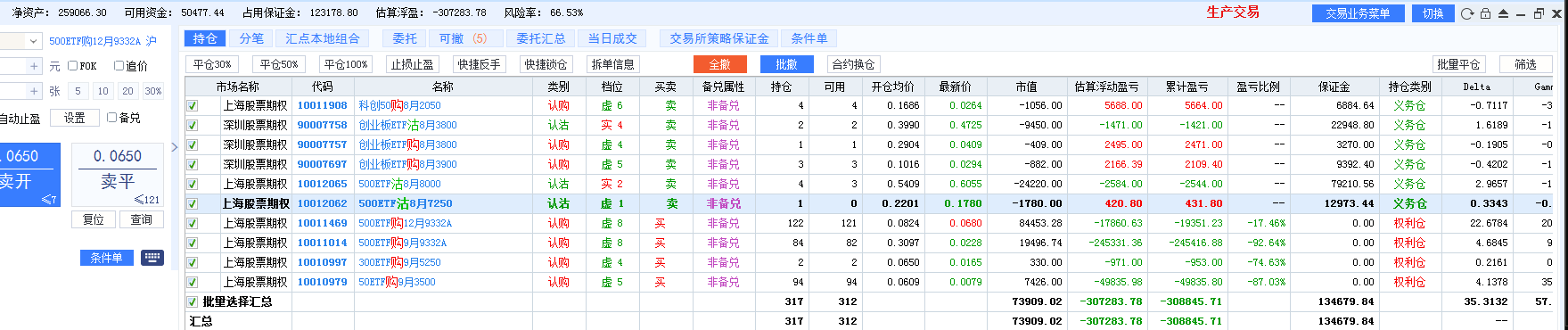Uncheck the row checkbox for 10011469
This screenshot has height=330, width=1568.
[x=192, y=223]
